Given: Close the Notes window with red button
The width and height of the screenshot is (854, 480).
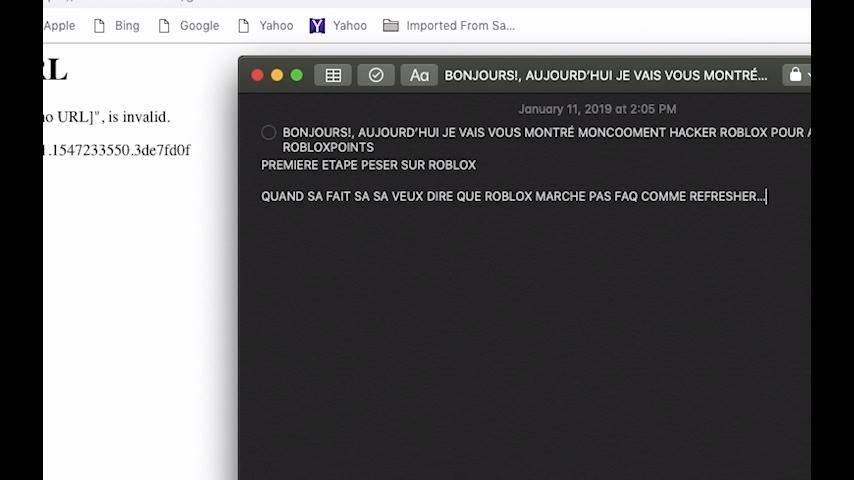Looking at the screenshot, I should 257,75.
